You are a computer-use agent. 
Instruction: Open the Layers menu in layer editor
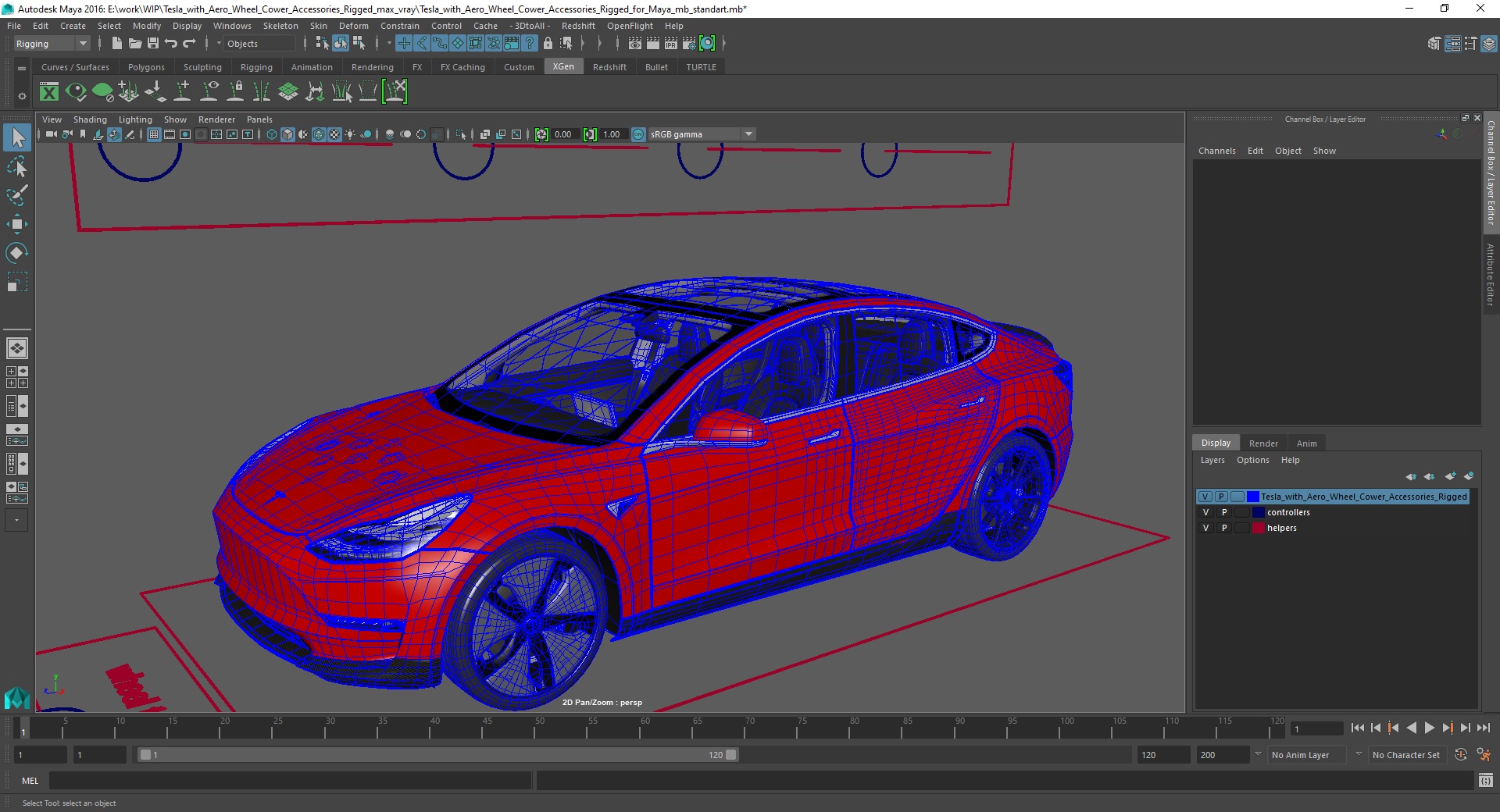pos(1212,460)
